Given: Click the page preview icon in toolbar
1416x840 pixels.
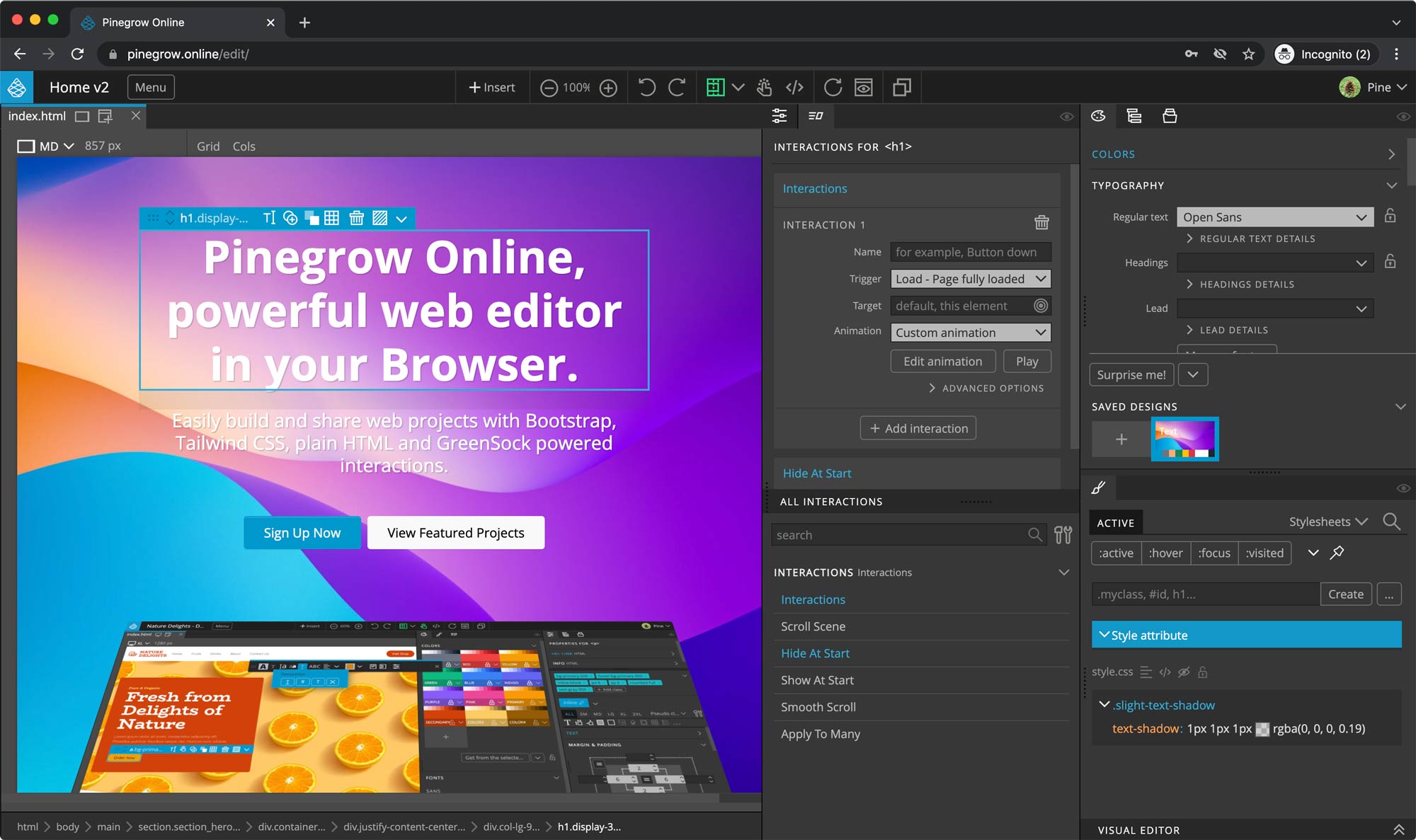Looking at the screenshot, I should 863,87.
